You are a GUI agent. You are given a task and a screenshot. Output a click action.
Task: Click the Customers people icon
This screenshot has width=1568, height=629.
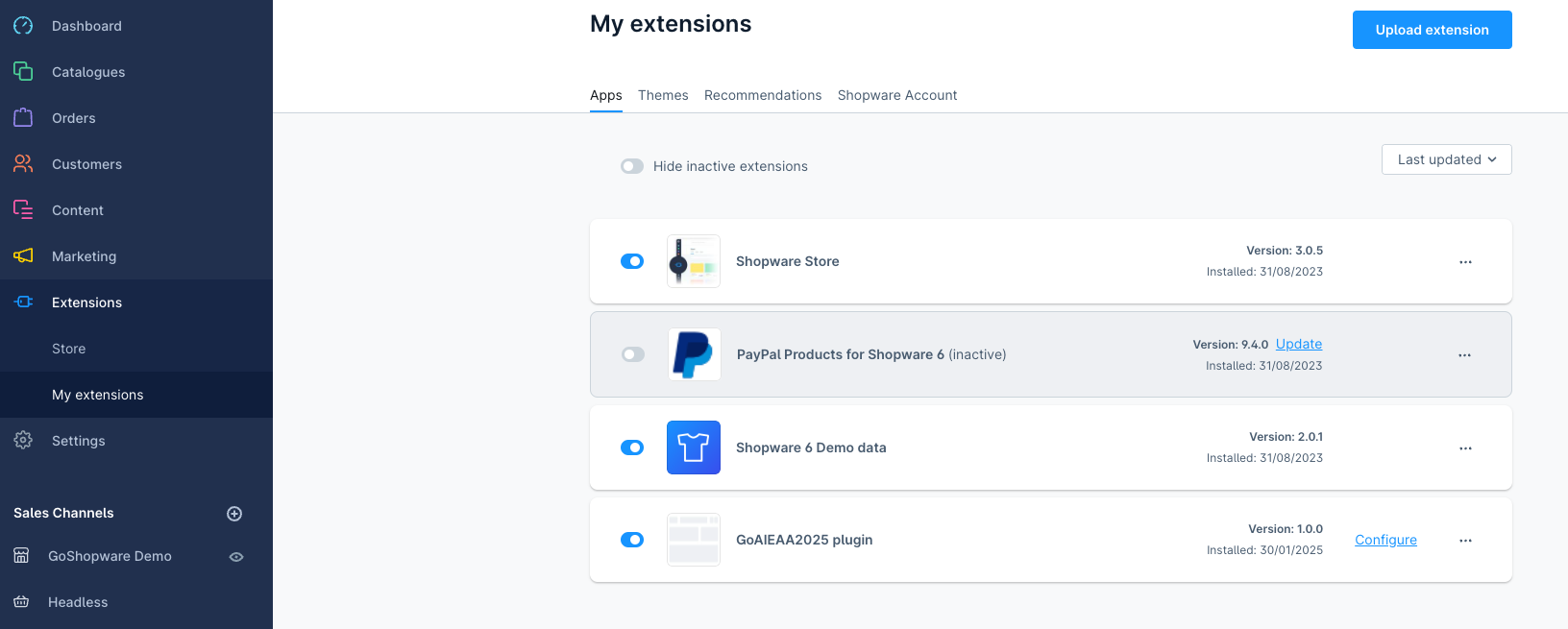coord(23,164)
